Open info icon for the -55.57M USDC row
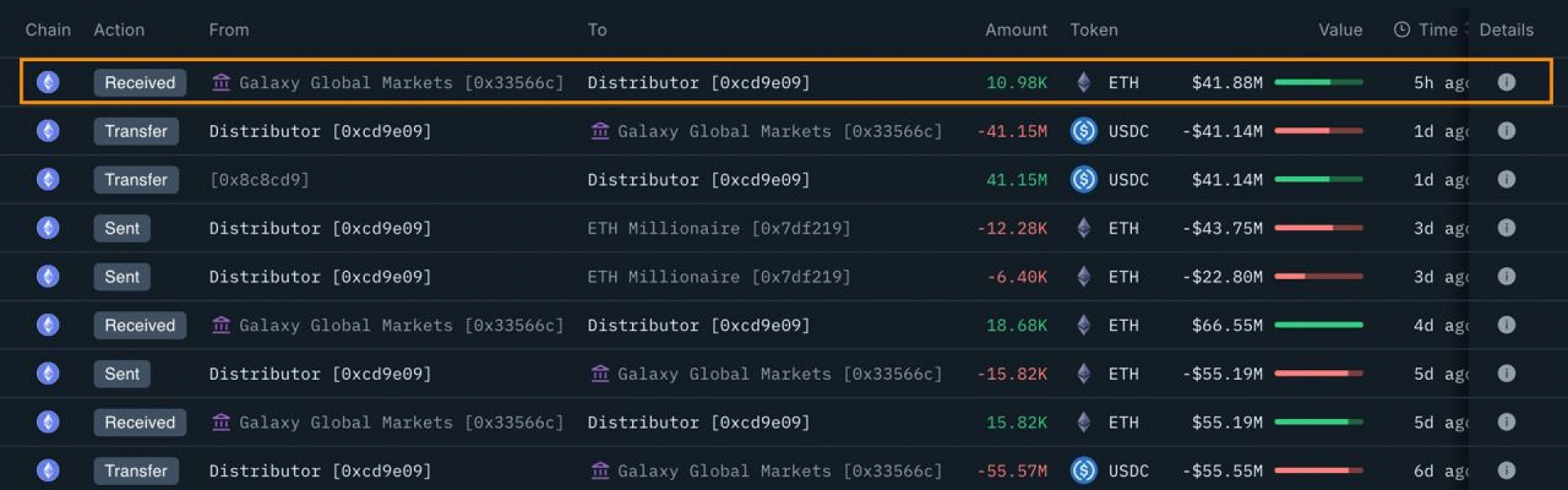 [x=1506, y=470]
